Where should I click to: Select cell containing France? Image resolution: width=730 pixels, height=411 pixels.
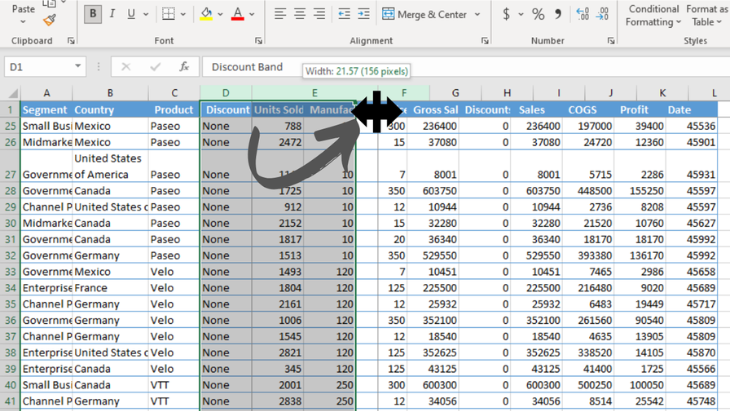click(x=110, y=288)
